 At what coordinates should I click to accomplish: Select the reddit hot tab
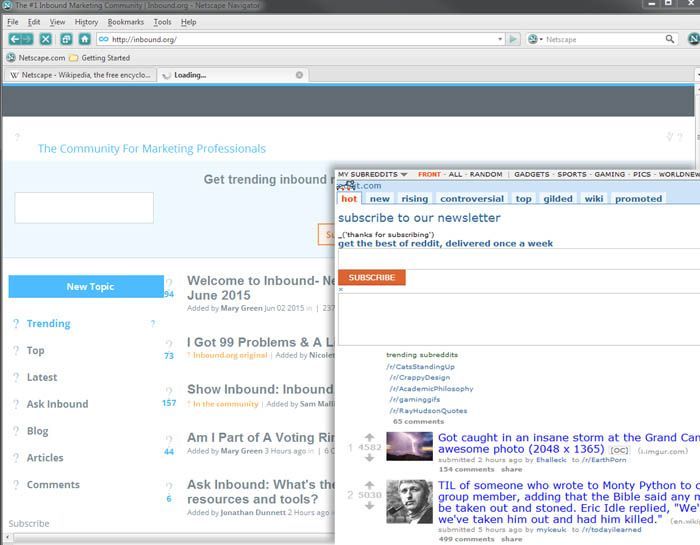tap(349, 199)
